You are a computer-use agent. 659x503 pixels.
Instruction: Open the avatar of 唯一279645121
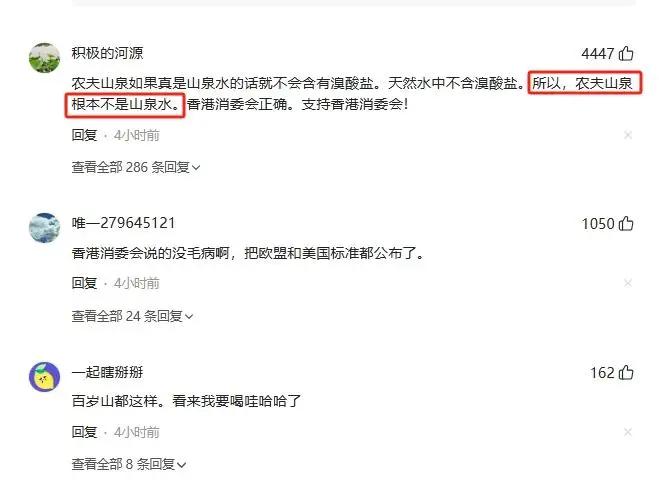44,228
